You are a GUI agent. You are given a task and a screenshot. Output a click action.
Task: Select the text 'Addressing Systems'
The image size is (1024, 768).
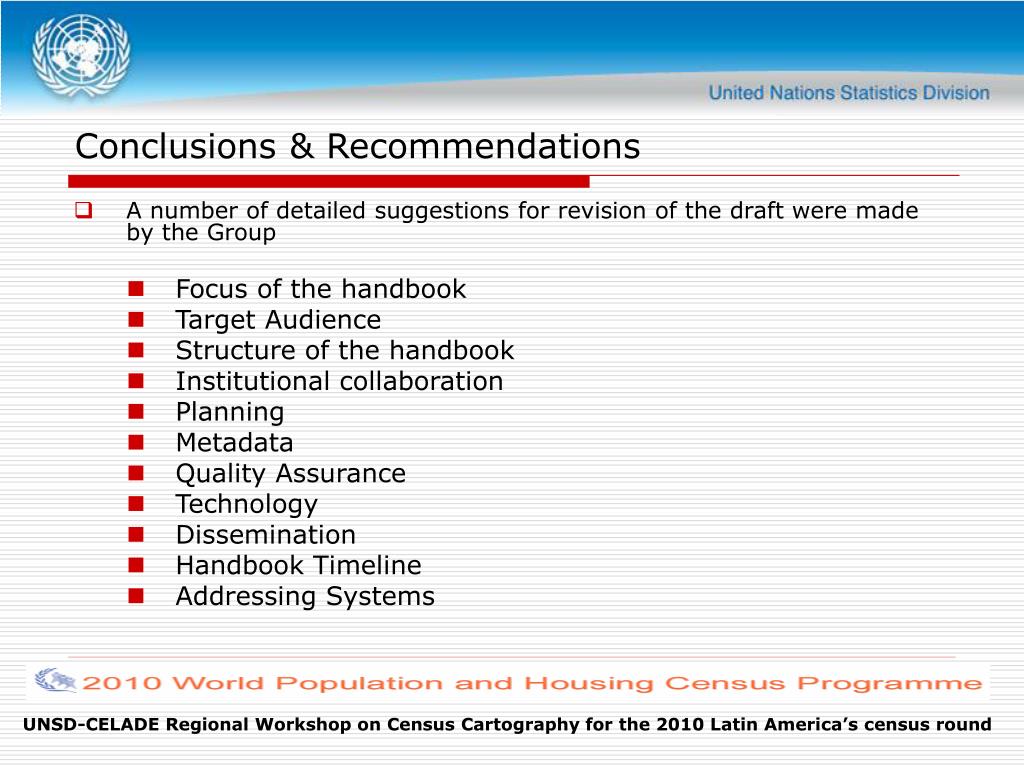[305, 596]
